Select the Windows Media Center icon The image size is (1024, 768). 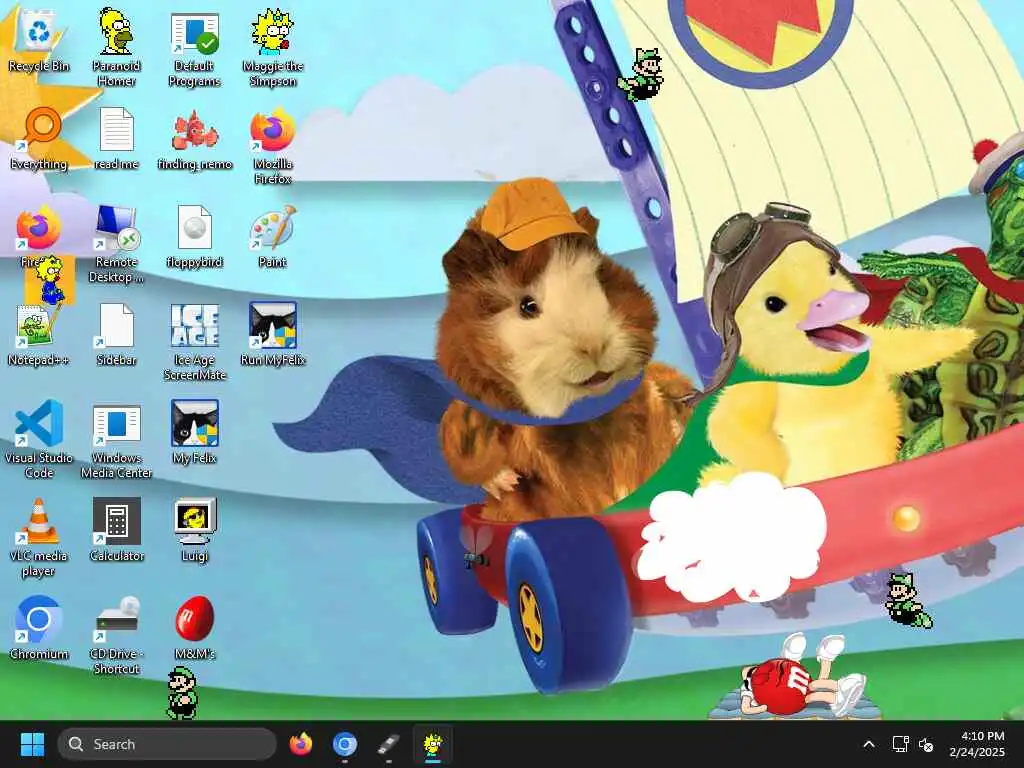coord(116,441)
